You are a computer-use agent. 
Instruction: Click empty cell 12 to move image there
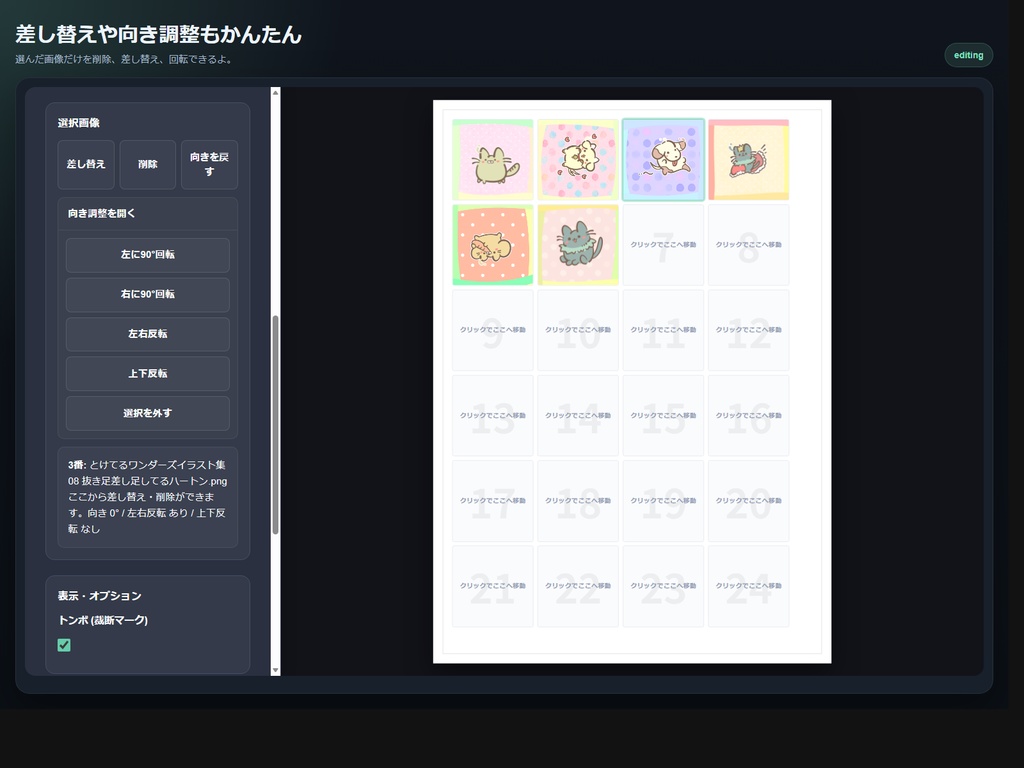[748, 330]
